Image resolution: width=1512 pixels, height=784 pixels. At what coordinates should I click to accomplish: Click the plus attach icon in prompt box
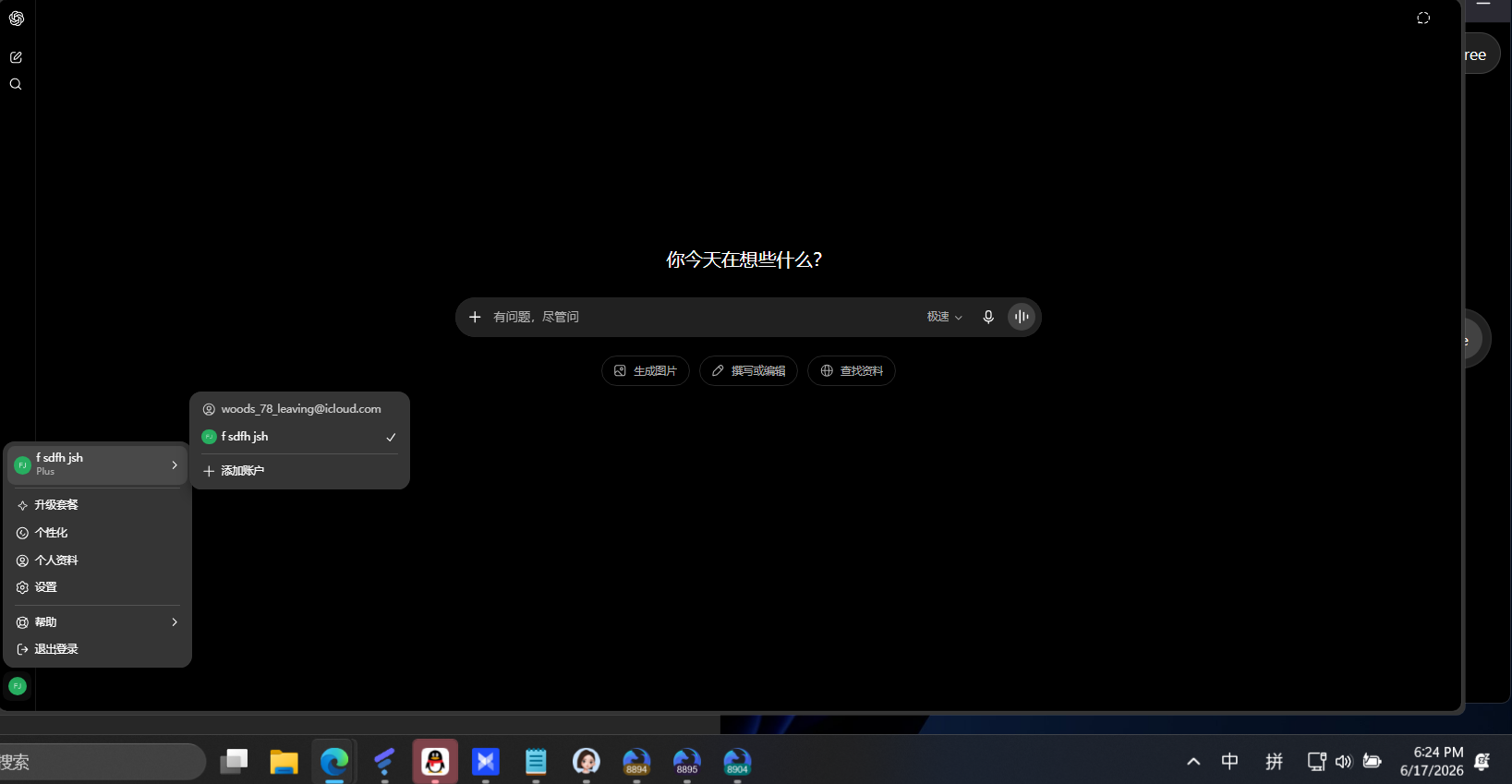click(x=475, y=317)
